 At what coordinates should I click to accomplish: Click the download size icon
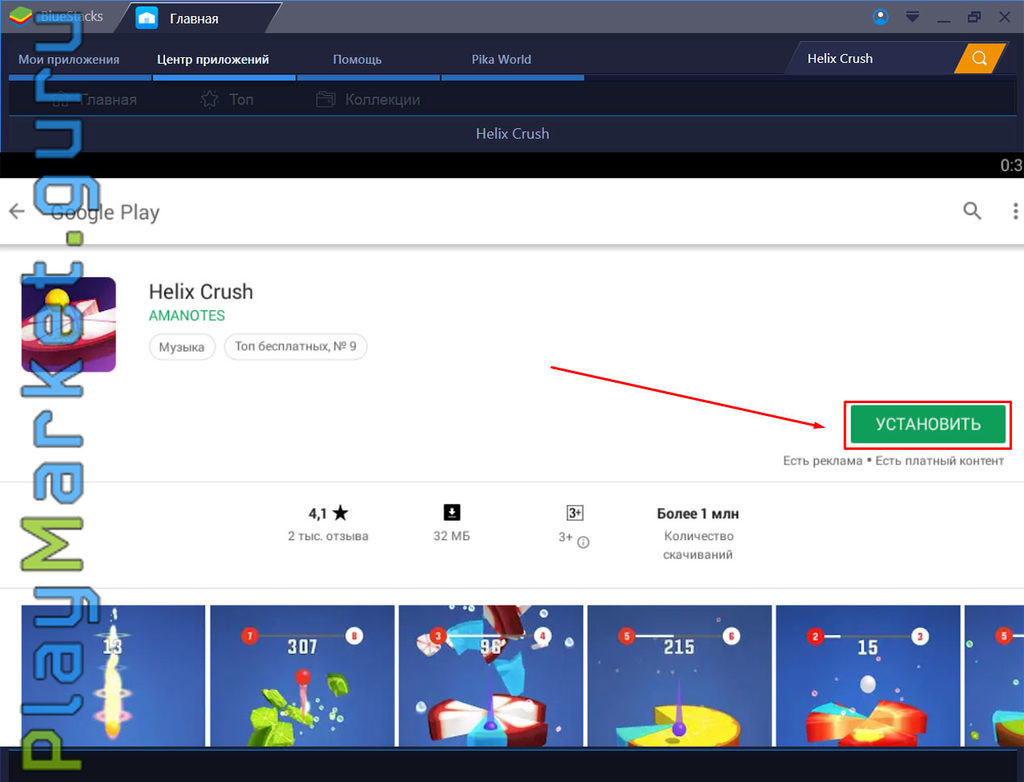coord(452,512)
